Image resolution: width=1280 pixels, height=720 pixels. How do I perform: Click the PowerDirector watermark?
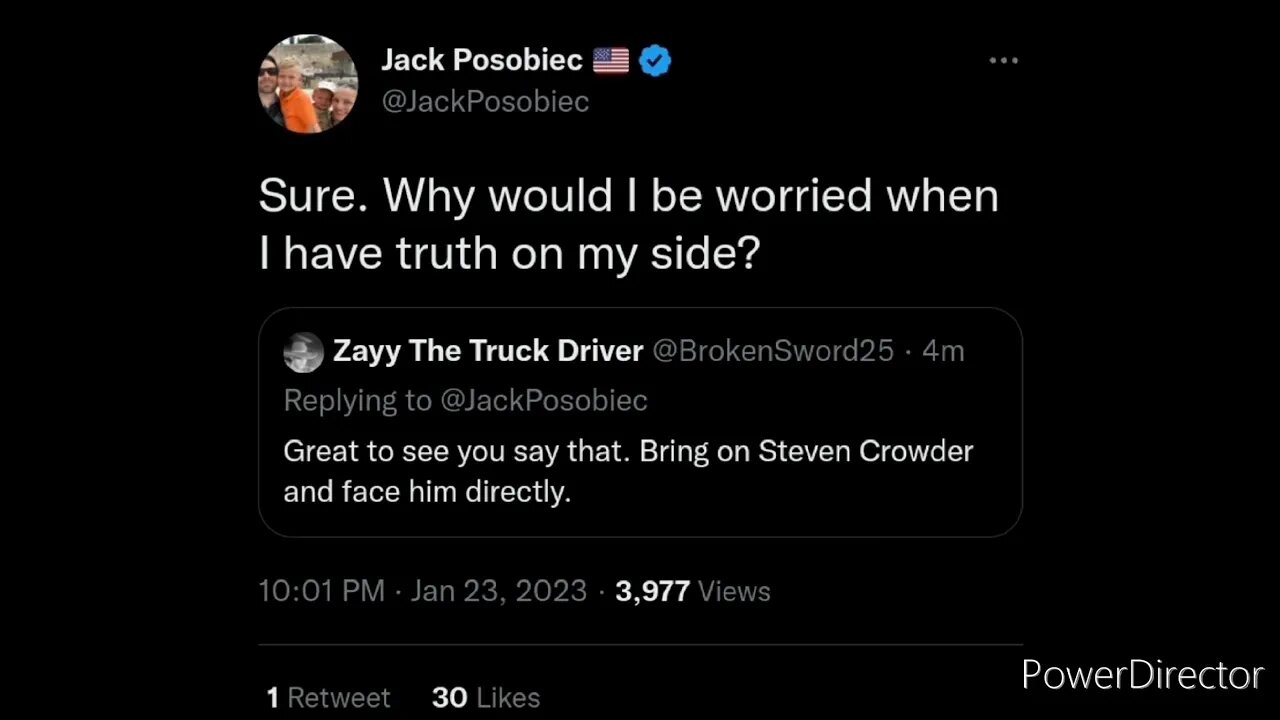pos(1142,675)
